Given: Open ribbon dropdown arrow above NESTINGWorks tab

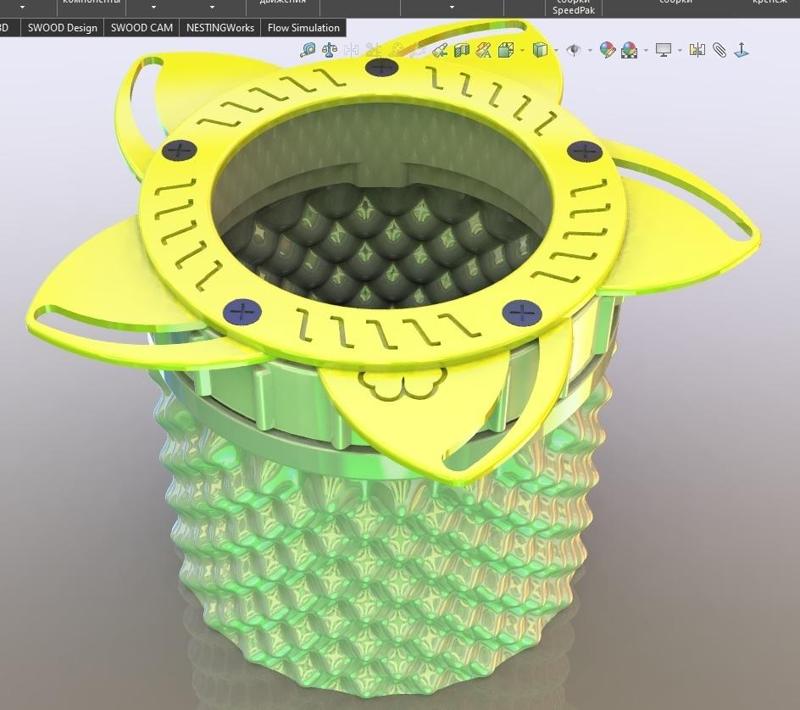Looking at the screenshot, I should tap(212, 7).
